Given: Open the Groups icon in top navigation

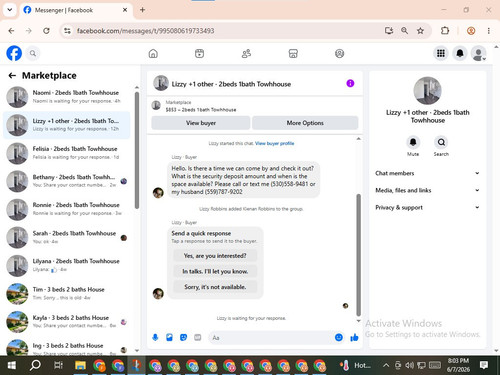Looking at the screenshot, I should coord(339,54).
